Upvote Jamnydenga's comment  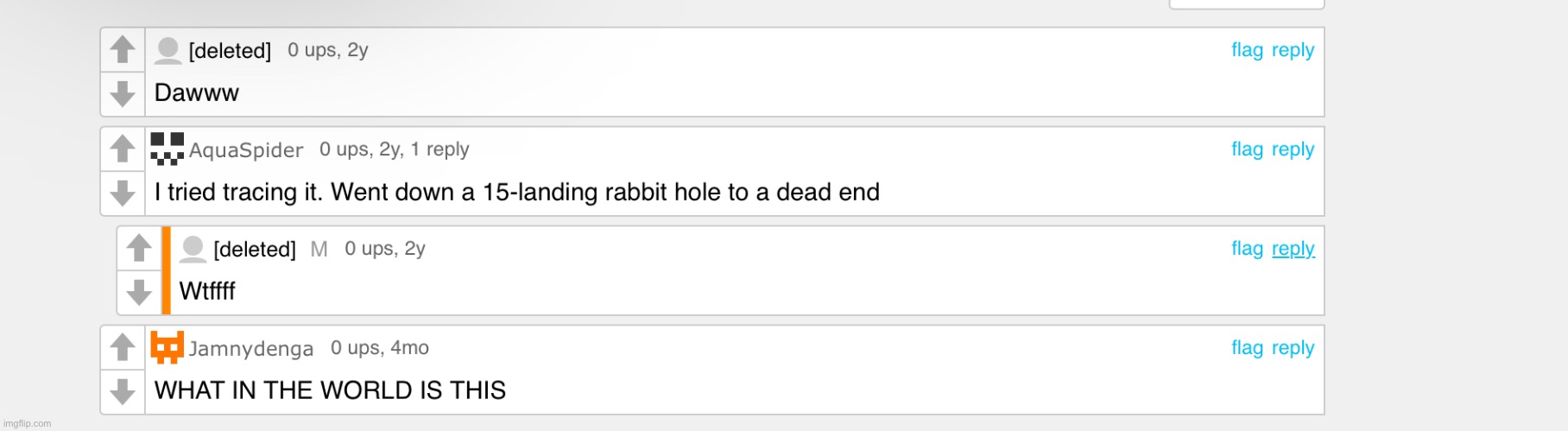click(x=123, y=347)
